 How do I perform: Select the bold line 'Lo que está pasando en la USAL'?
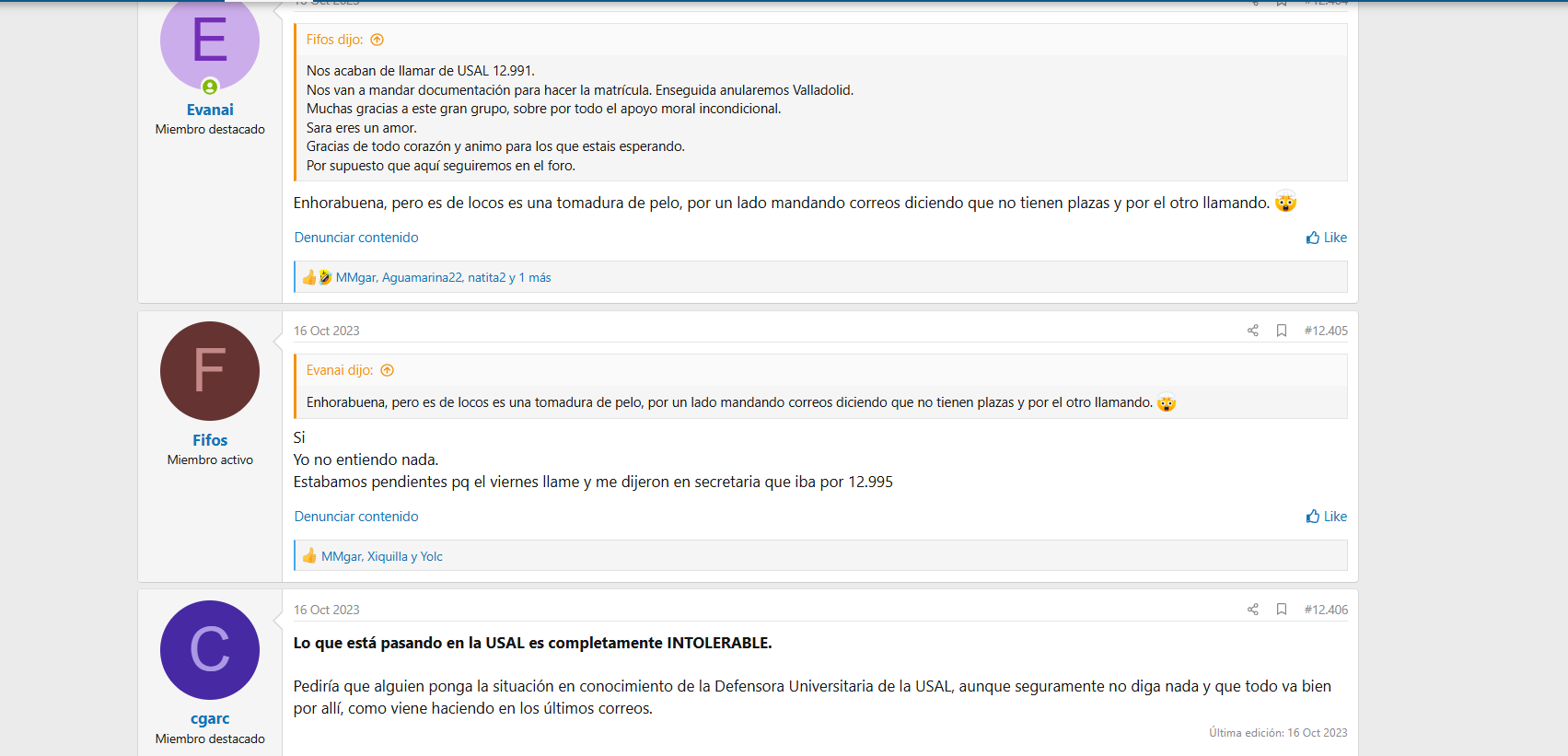[x=533, y=643]
